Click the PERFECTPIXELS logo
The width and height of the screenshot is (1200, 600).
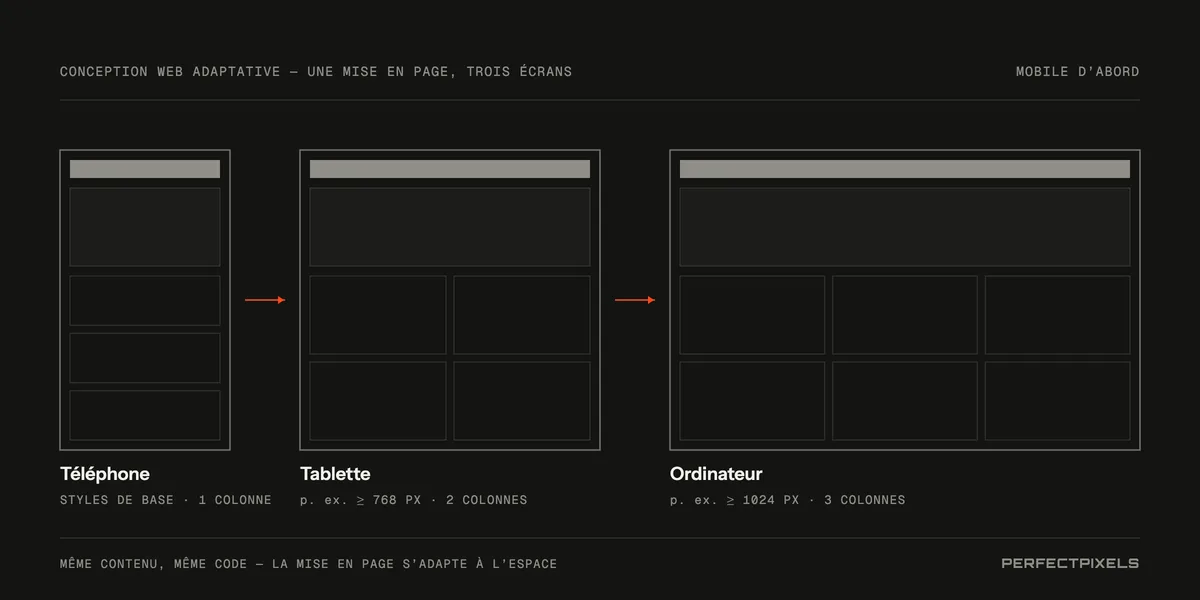(x=1070, y=563)
